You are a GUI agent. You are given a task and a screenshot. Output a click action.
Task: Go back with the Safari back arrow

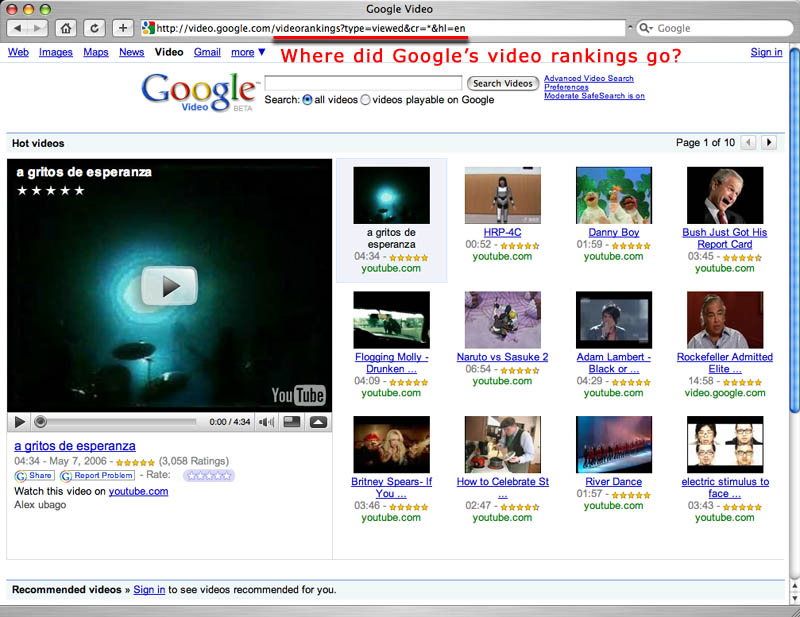tap(17, 28)
